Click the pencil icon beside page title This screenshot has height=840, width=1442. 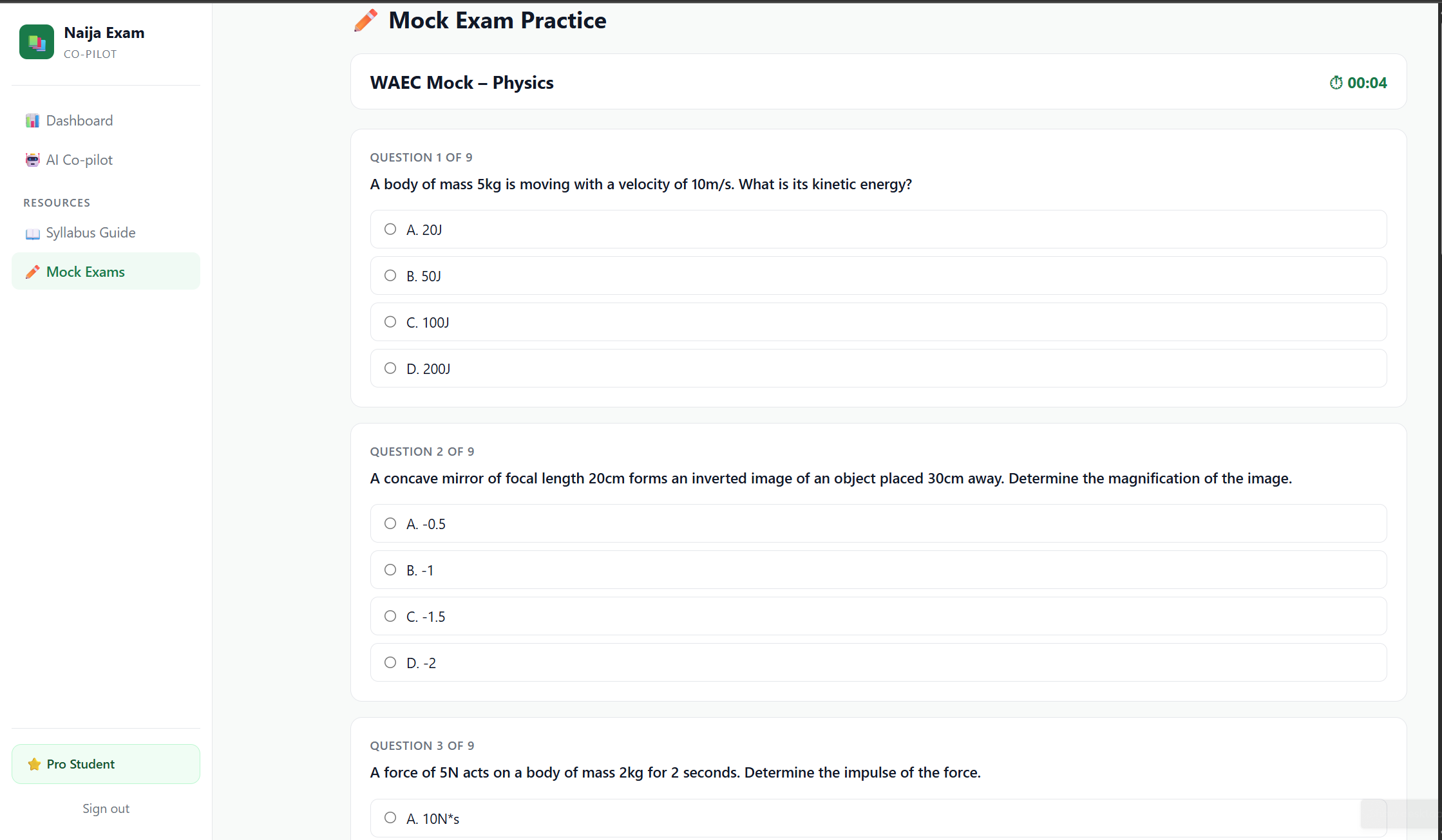tap(366, 21)
